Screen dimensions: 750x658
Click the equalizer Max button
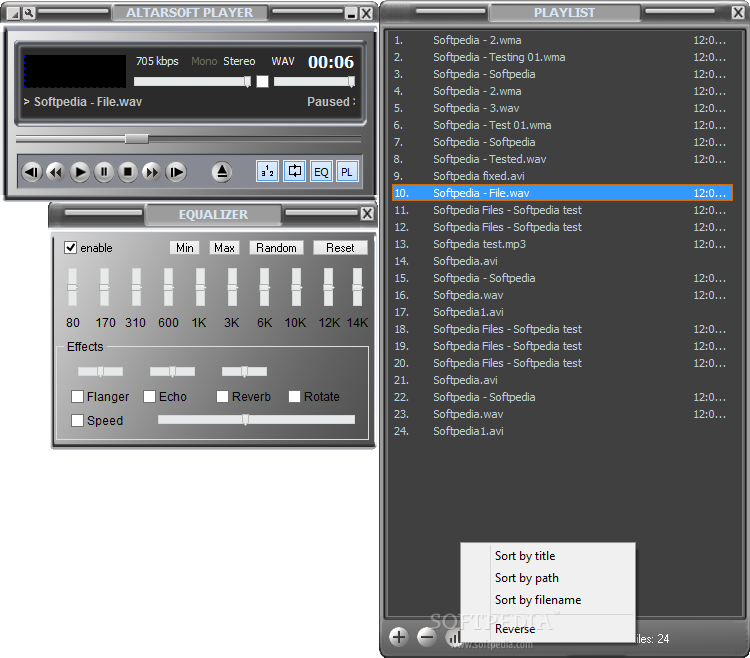click(224, 248)
